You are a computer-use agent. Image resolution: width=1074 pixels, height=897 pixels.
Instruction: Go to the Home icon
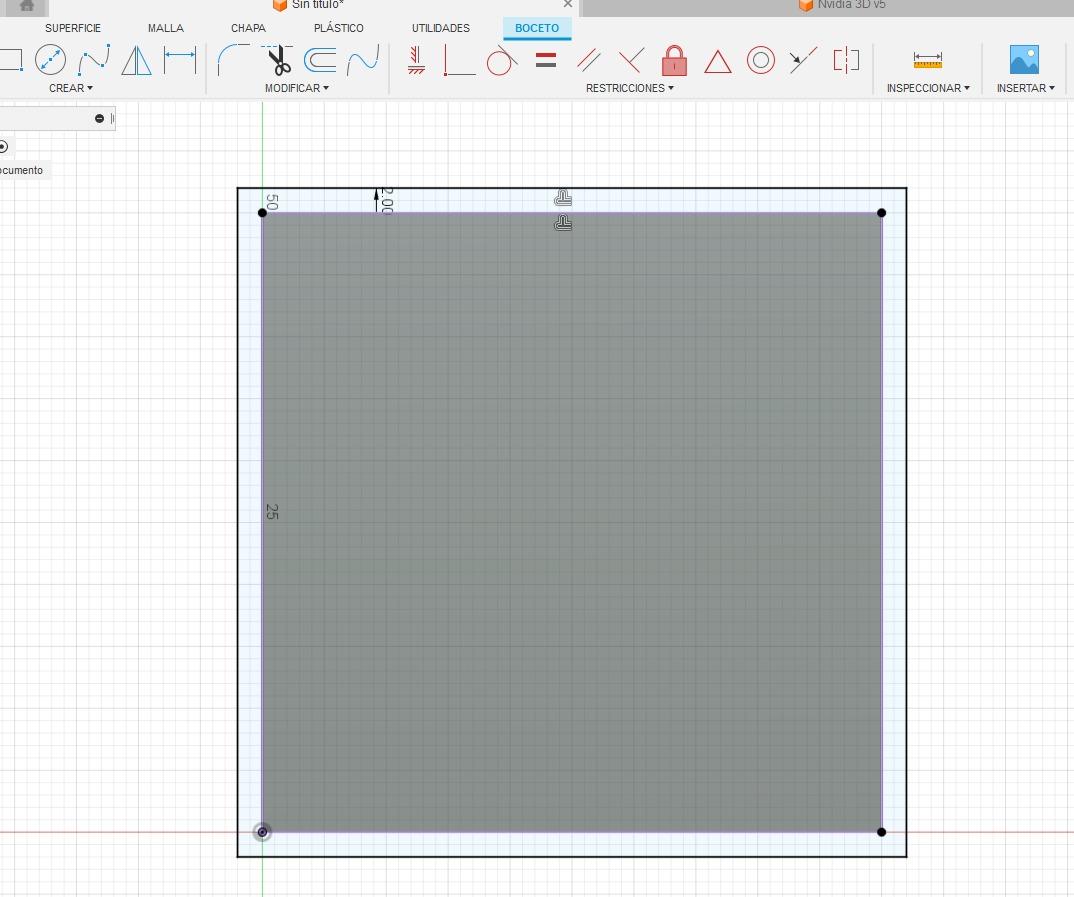tap(27, 5)
